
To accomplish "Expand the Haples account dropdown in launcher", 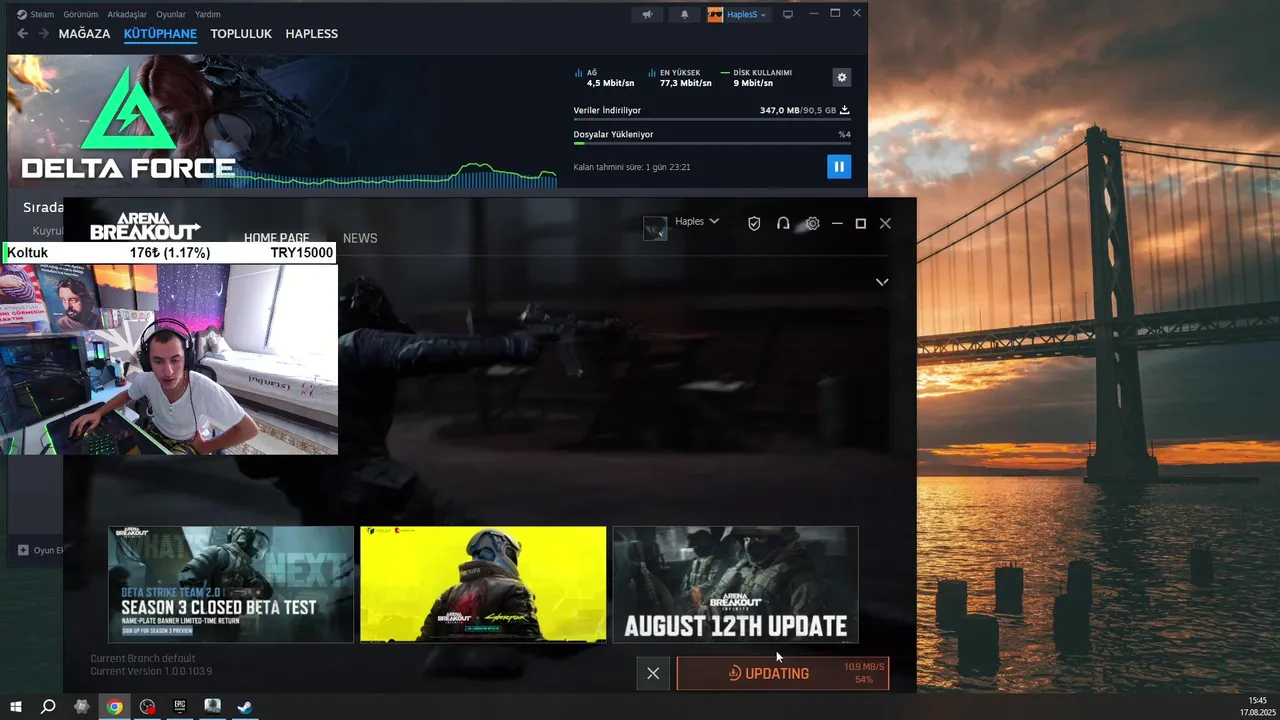I will click(x=697, y=222).
